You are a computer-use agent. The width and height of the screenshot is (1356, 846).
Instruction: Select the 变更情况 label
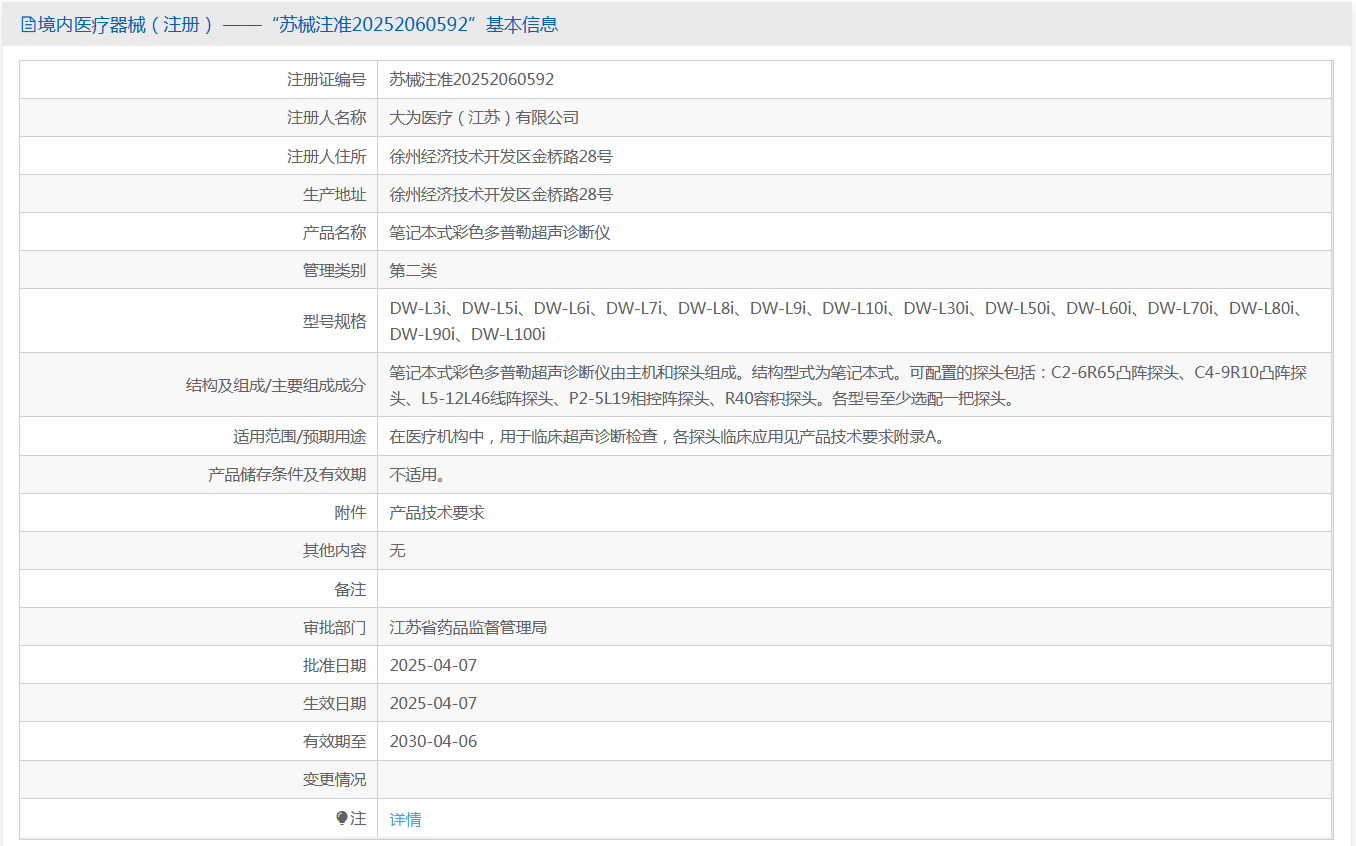pyautogui.click(x=334, y=779)
